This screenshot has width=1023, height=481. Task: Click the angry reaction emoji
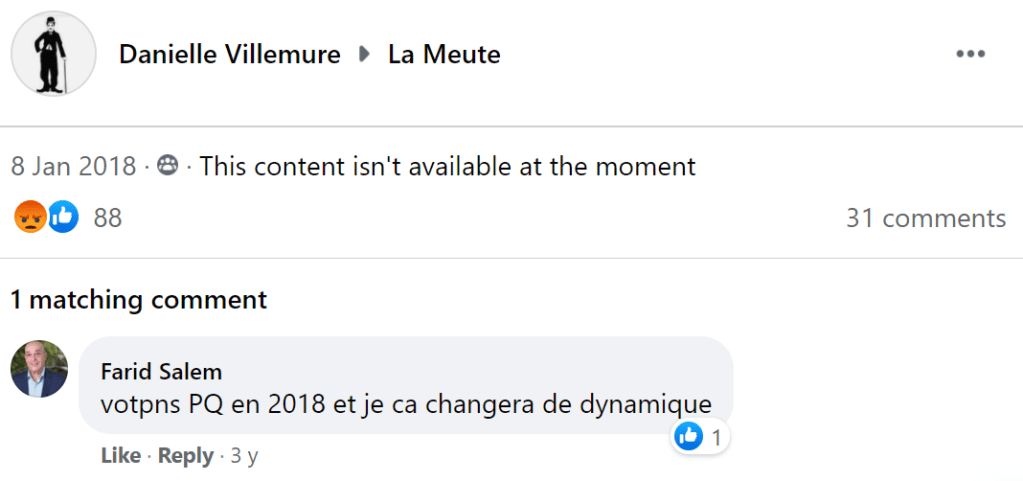pos(30,217)
